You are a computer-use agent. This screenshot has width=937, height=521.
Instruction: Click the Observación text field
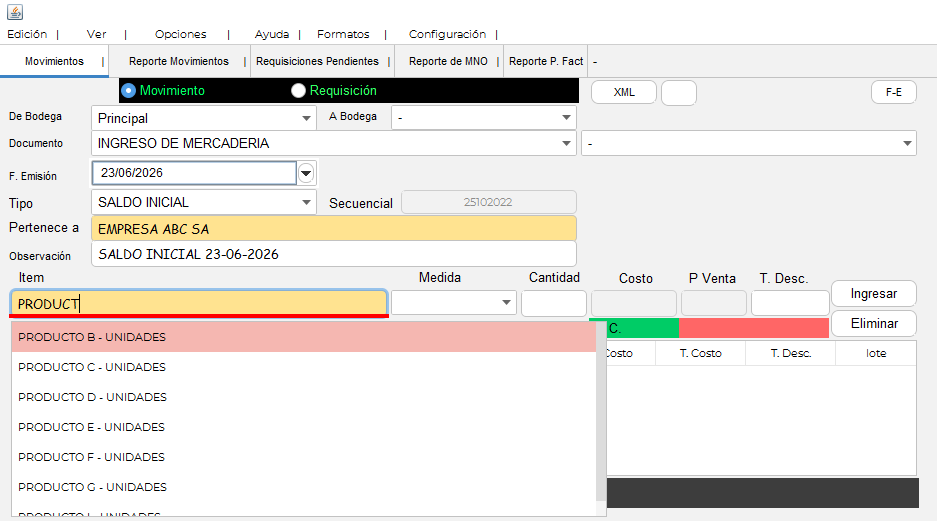(x=333, y=254)
